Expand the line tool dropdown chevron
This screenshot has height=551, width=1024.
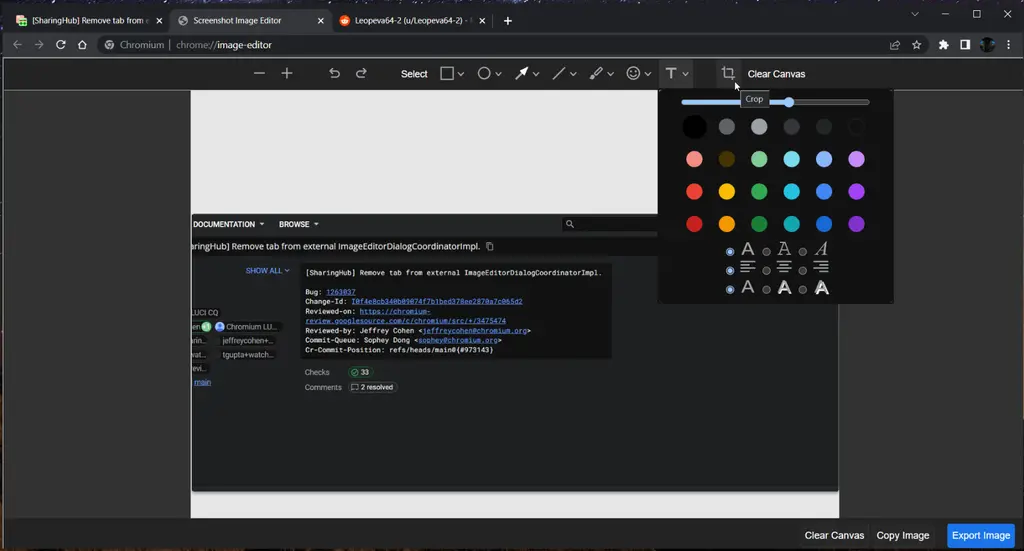(x=574, y=74)
